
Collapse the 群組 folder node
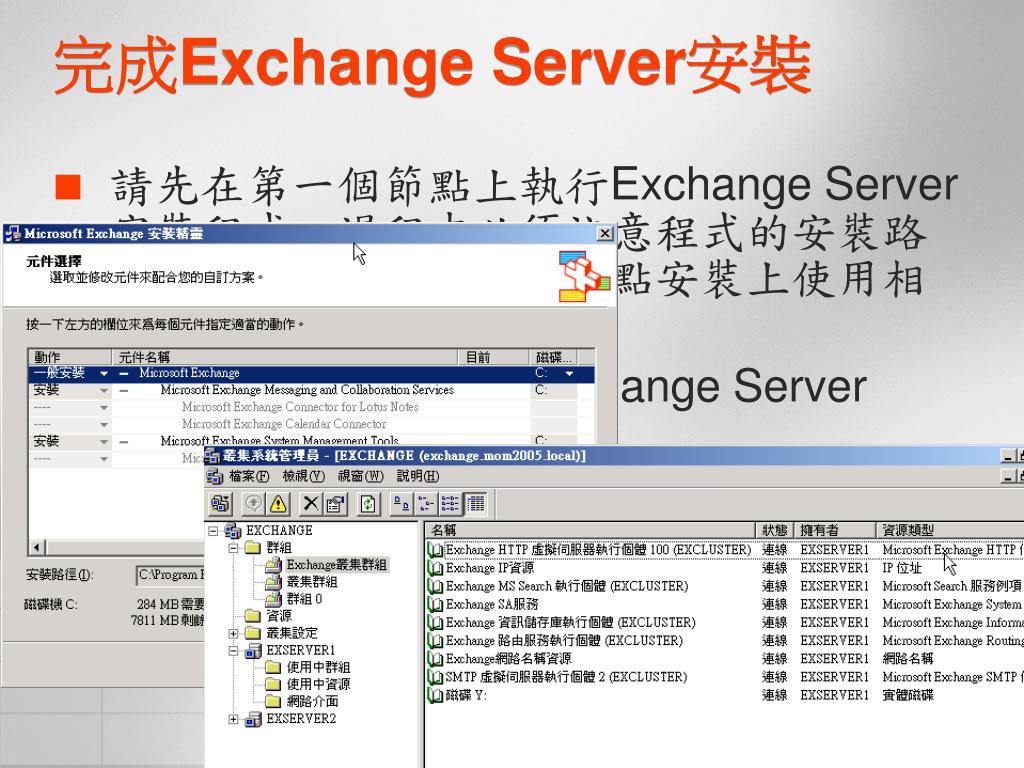click(x=233, y=548)
